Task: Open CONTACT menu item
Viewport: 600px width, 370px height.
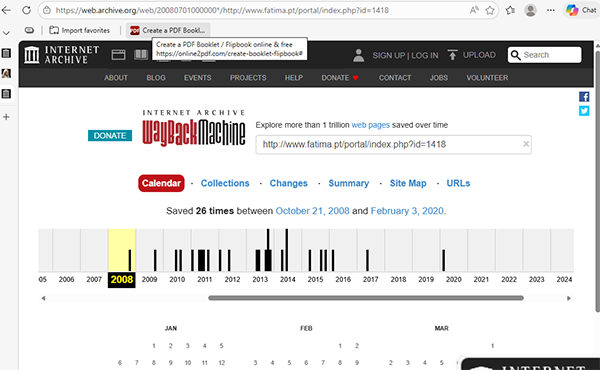Action: 395,78
